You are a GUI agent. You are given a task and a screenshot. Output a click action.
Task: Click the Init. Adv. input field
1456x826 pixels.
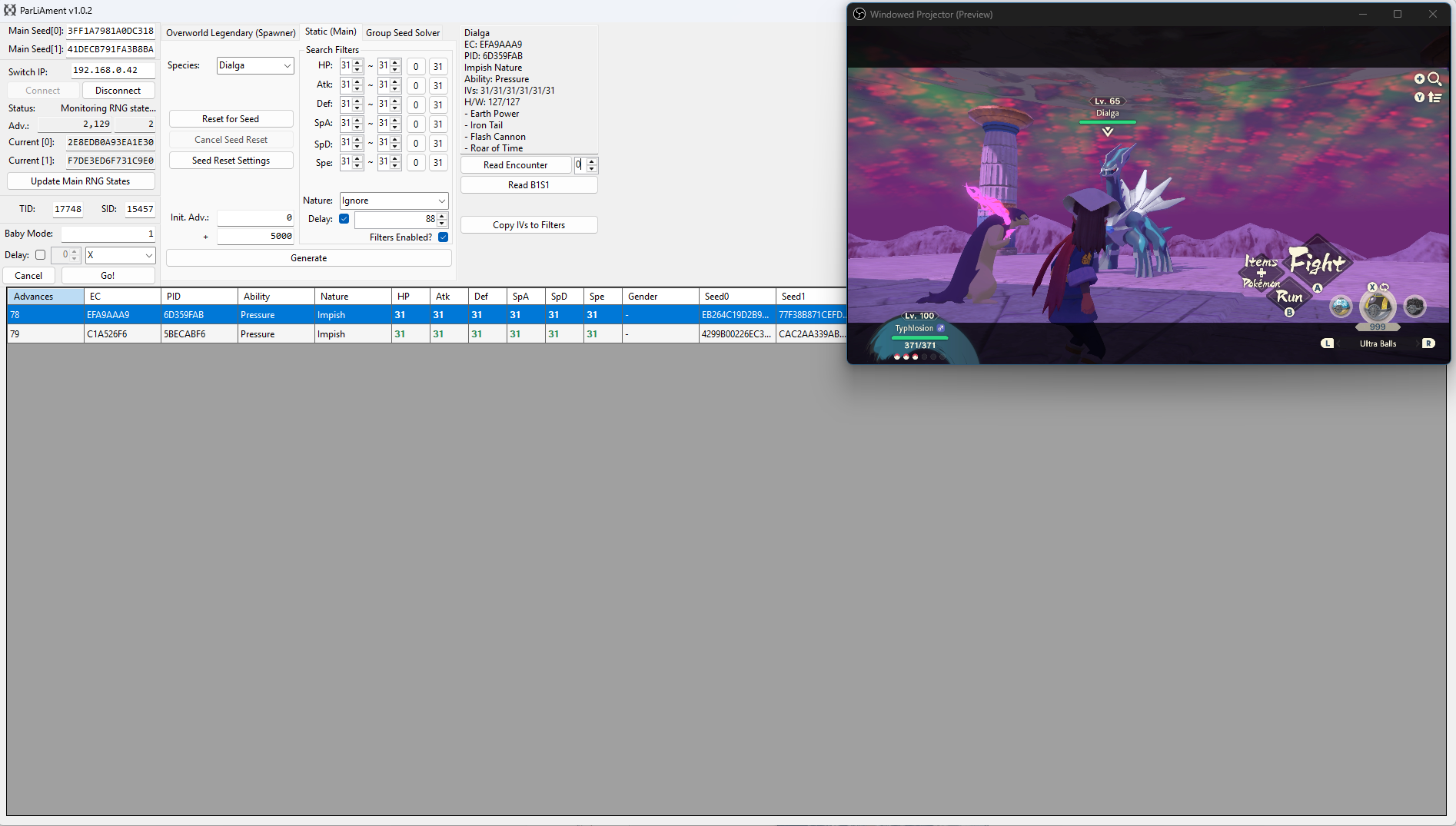[255, 218]
